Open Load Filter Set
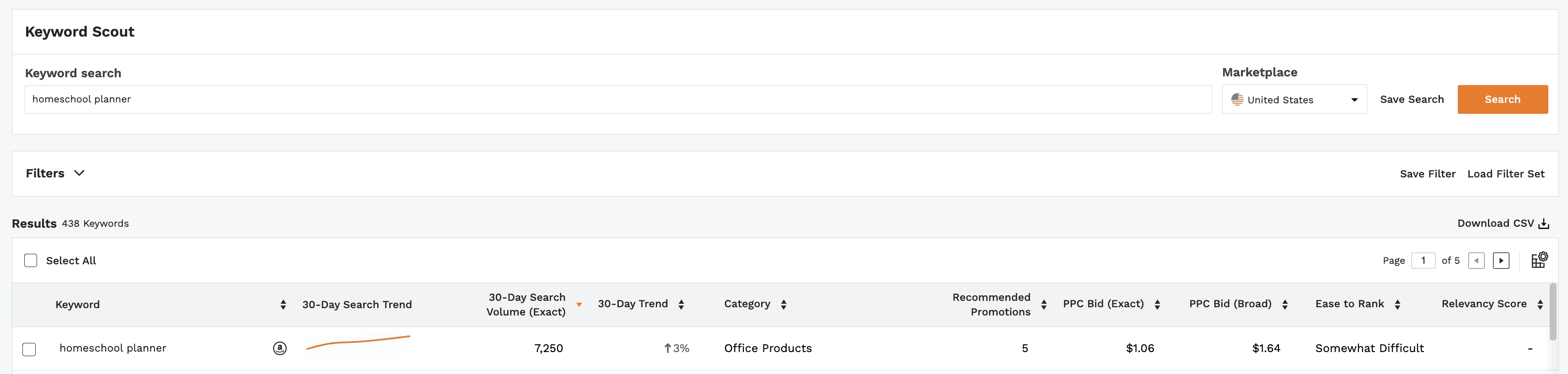The height and width of the screenshot is (374, 1568). point(1505,174)
